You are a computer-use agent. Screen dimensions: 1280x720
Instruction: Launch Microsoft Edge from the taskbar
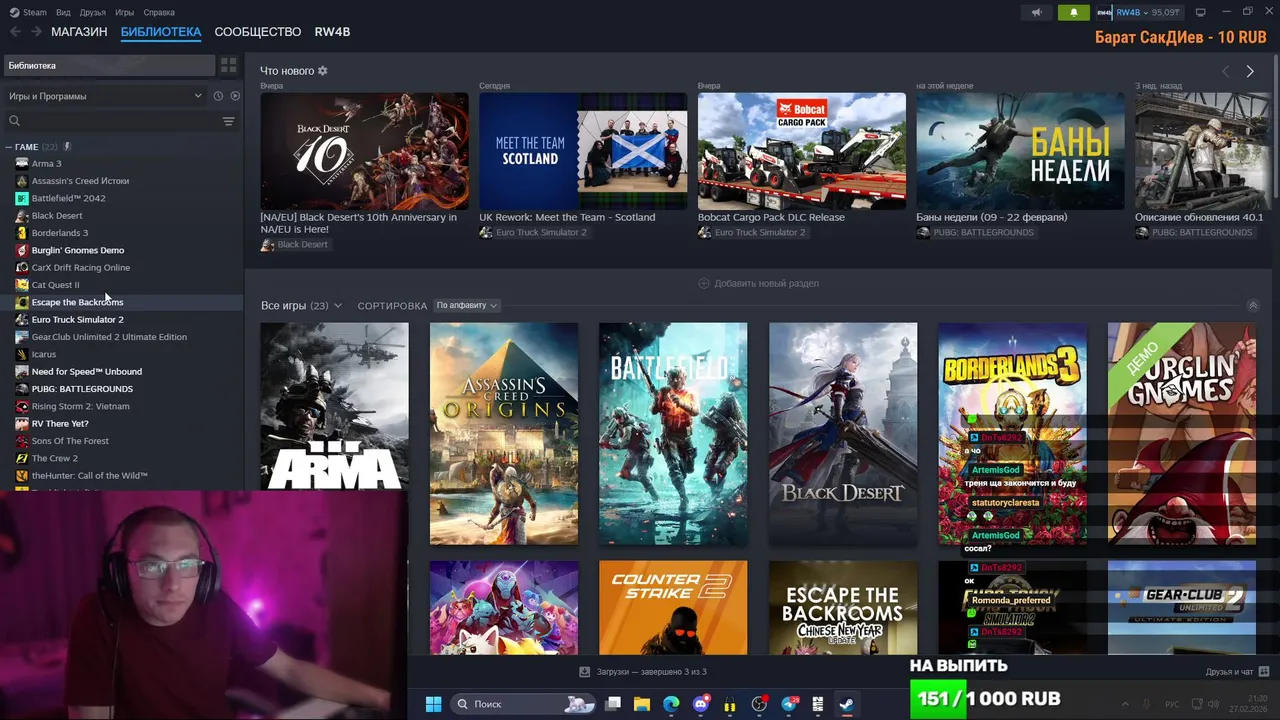[671, 704]
